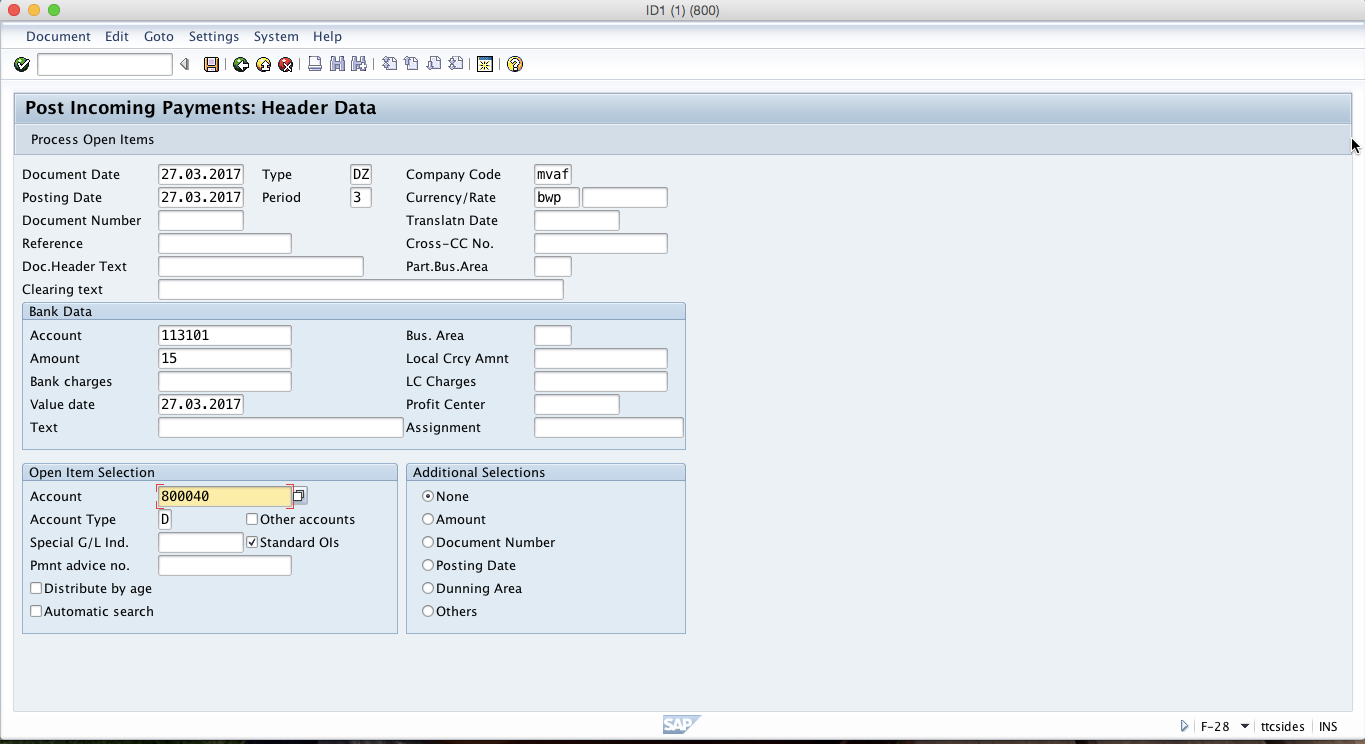Select the Others radio button
This screenshot has height=744, width=1365.
[428, 611]
